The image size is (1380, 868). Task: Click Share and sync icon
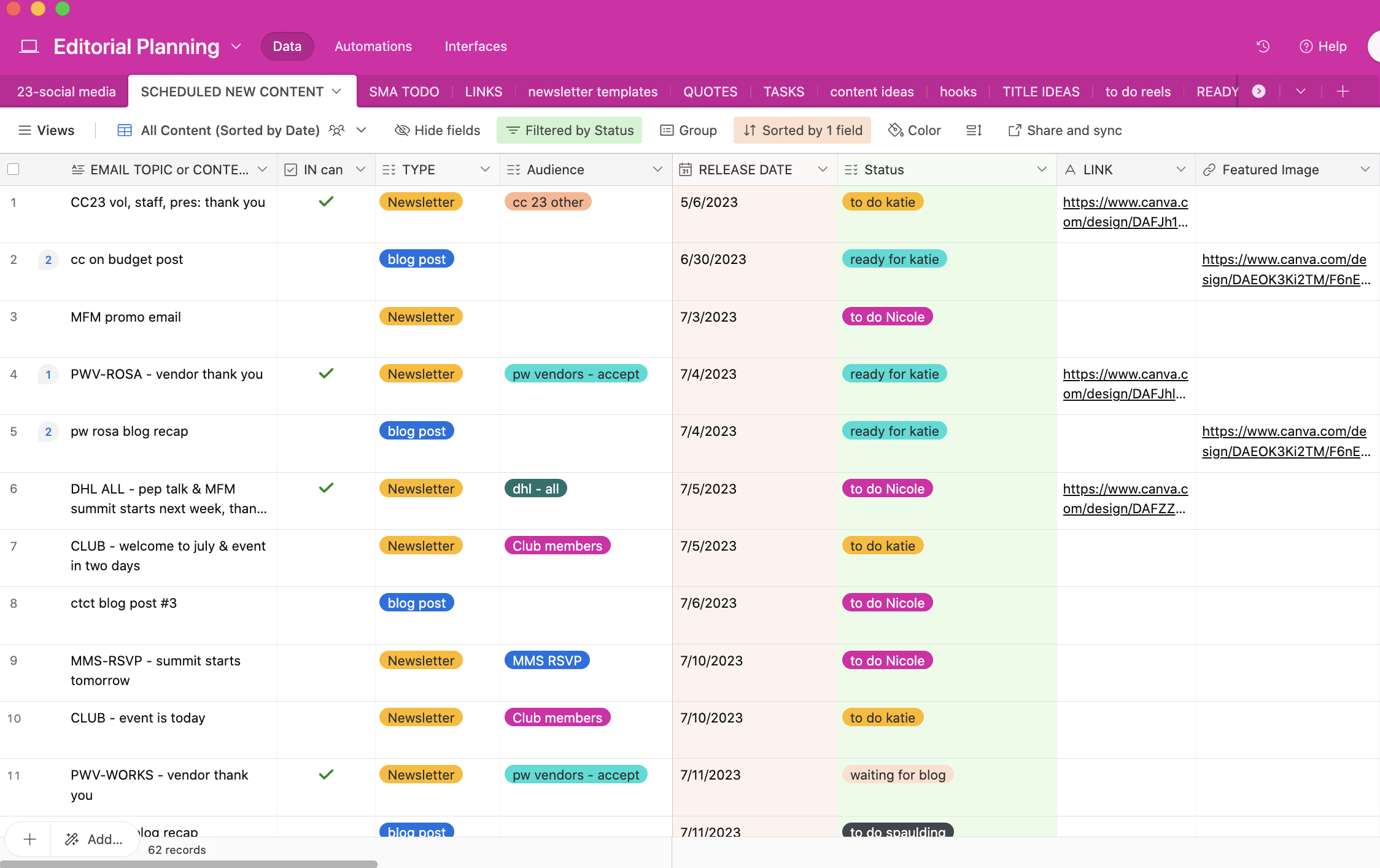point(1015,130)
